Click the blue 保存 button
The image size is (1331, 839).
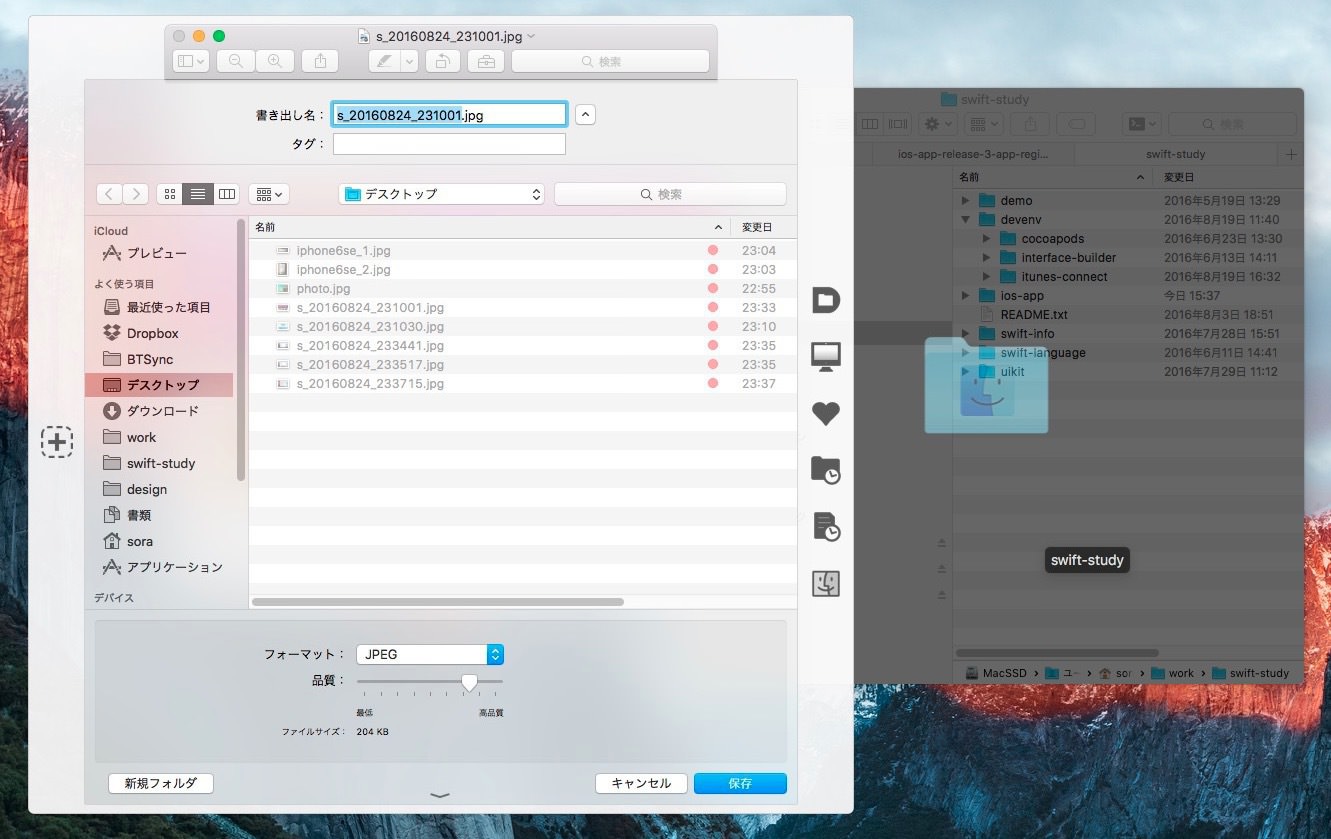[x=740, y=783]
